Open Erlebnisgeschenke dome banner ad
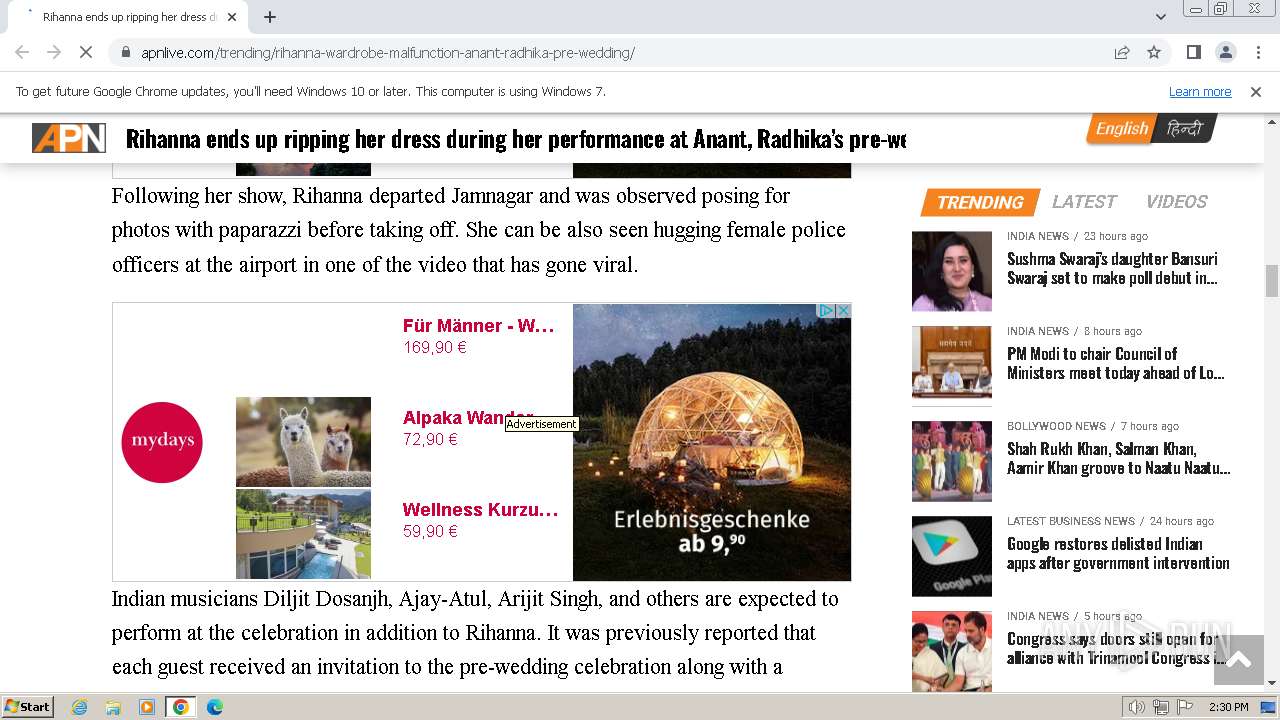 (x=712, y=442)
